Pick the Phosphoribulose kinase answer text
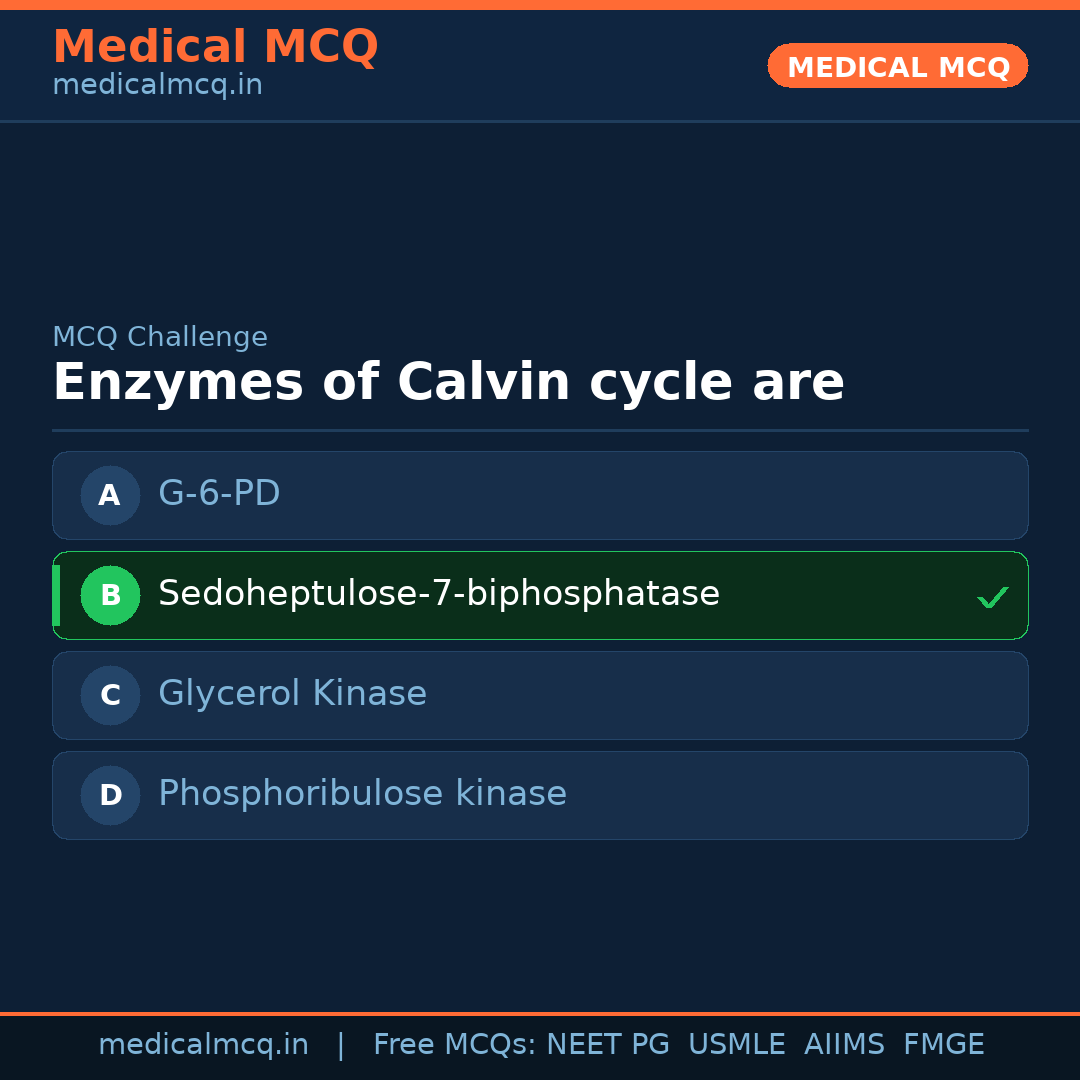The image size is (1080, 1080). [362, 794]
